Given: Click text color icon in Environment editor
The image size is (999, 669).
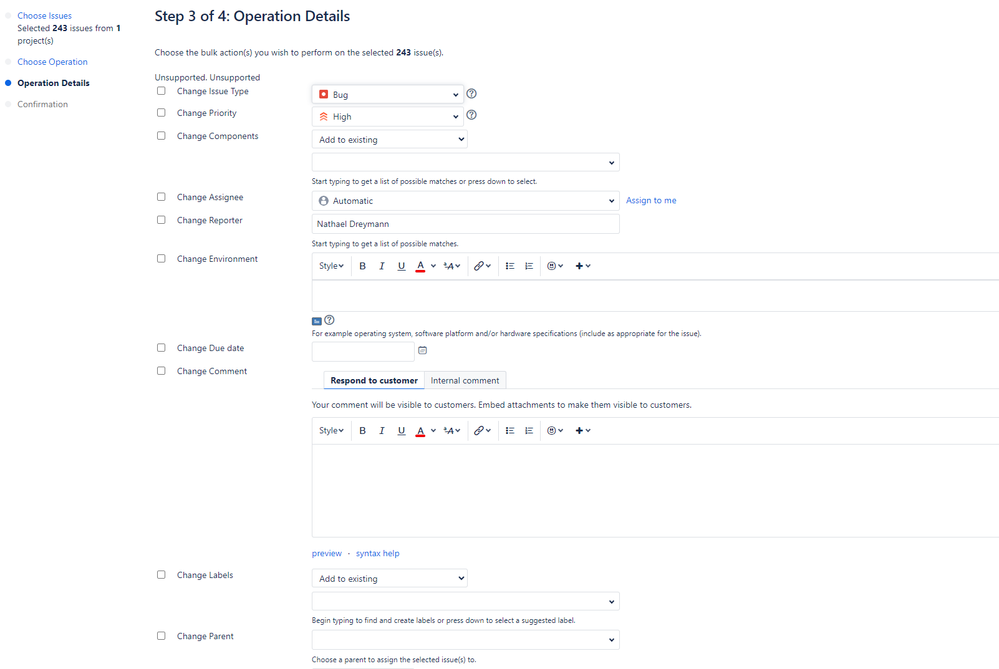Looking at the screenshot, I should (420, 266).
